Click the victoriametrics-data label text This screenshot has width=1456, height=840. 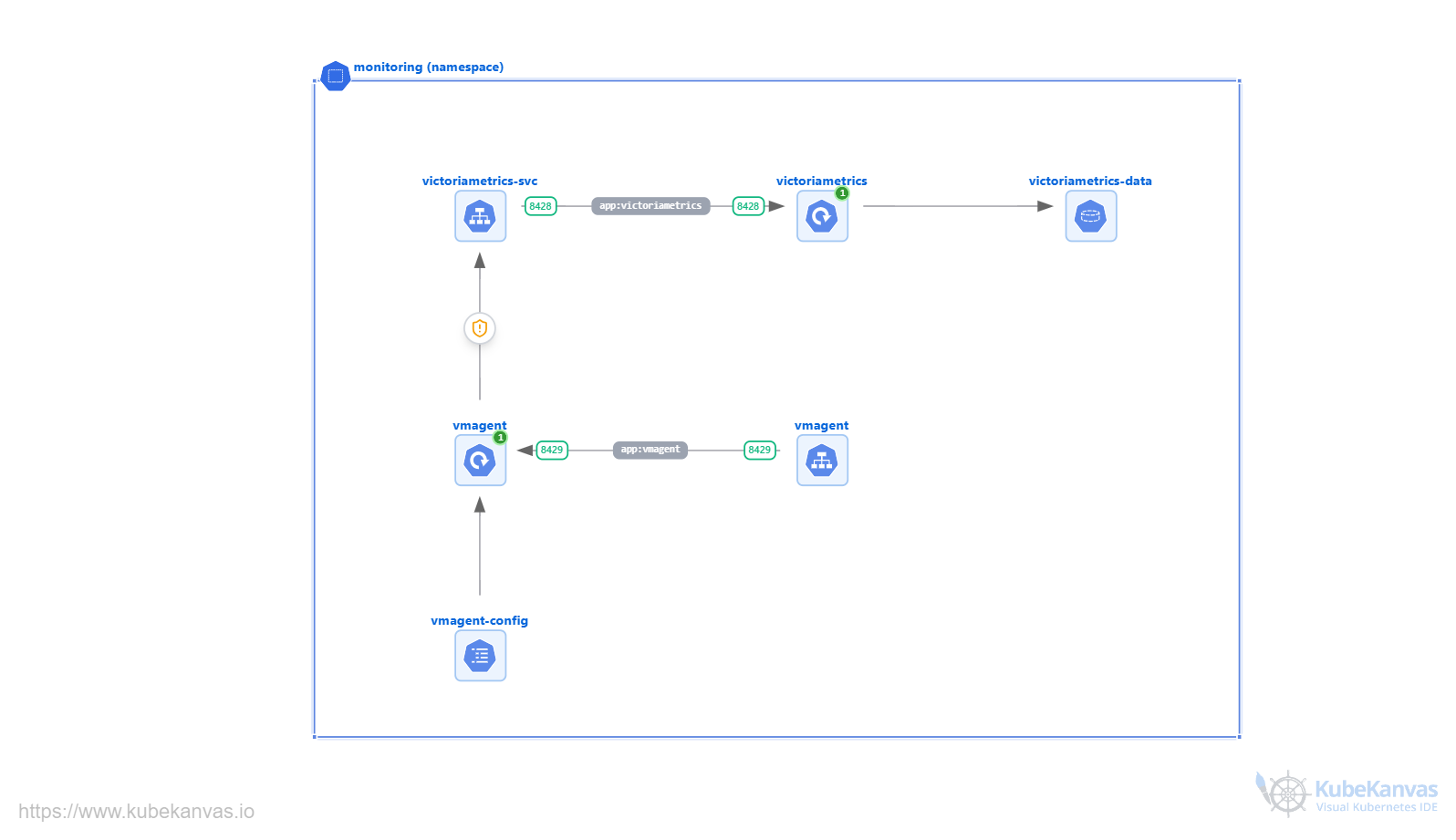1090,181
